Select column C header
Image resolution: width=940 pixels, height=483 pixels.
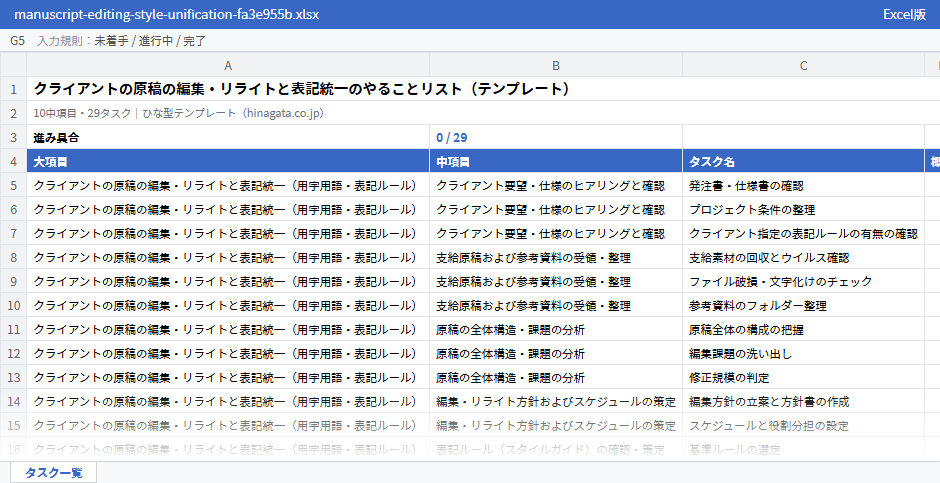[x=803, y=65]
